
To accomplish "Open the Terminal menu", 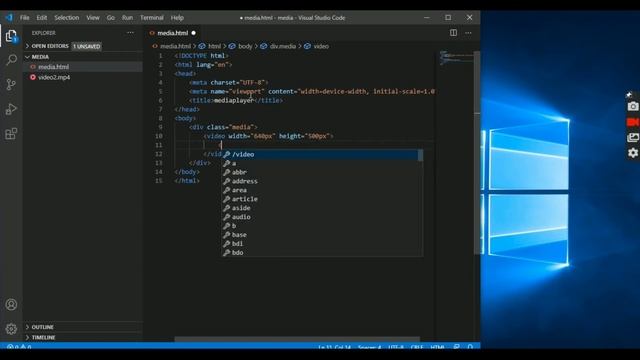I will click(x=152, y=18).
